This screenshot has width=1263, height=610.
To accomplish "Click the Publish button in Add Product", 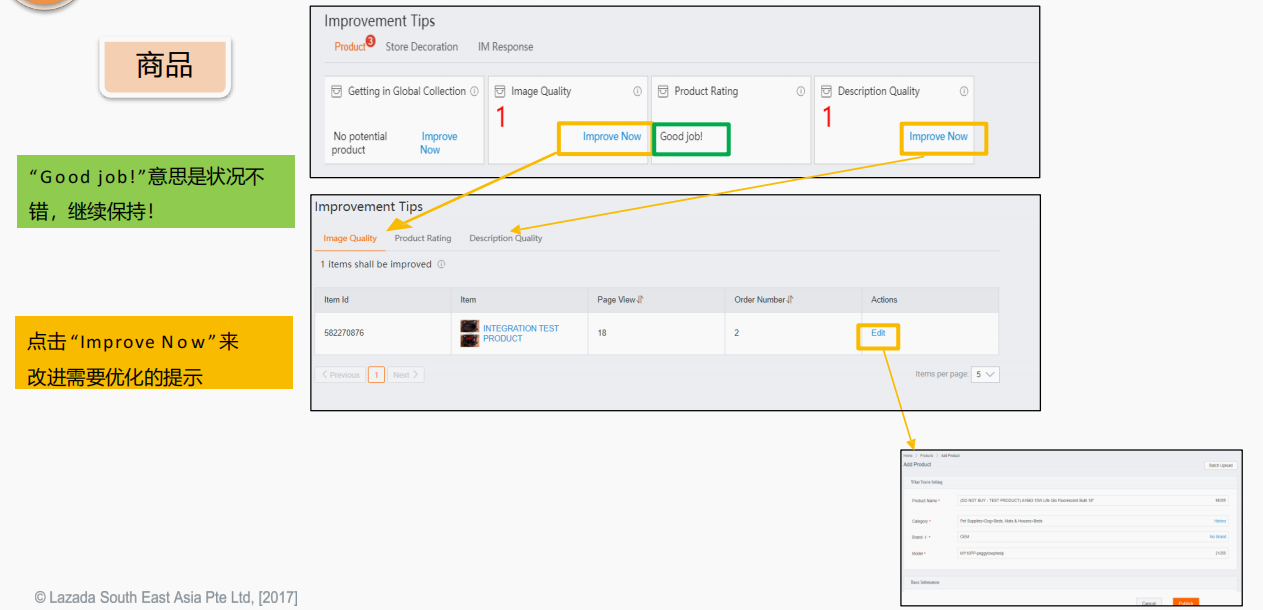I will point(1186,603).
